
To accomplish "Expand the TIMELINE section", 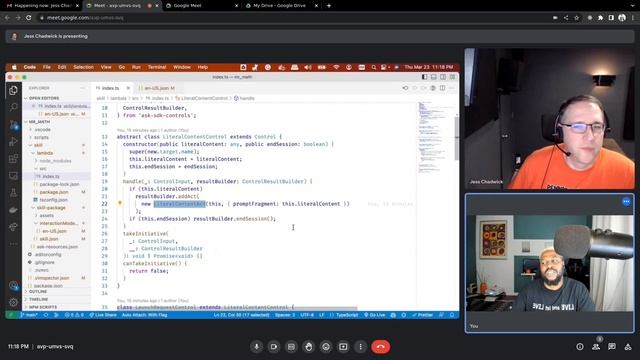I will pyautogui.click(x=38, y=299).
